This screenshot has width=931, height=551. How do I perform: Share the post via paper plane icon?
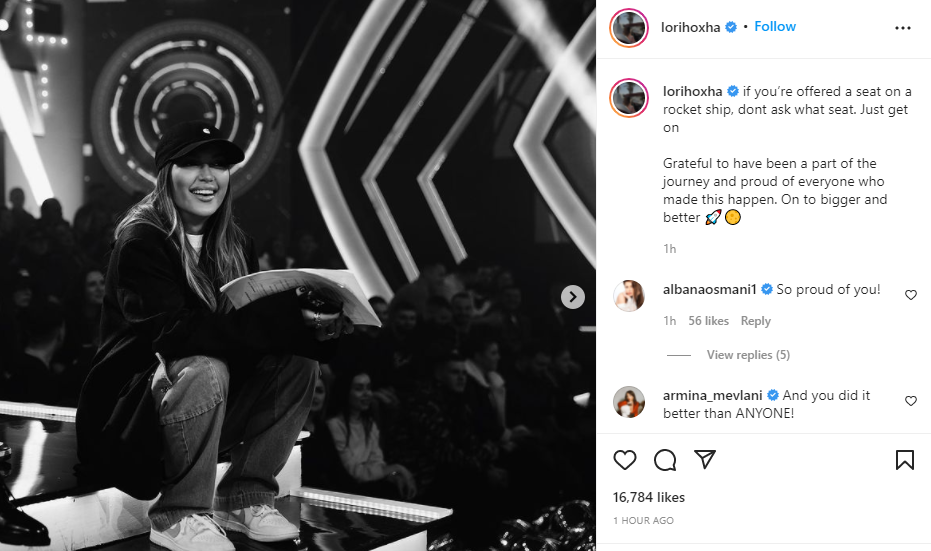(x=705, y=460)
